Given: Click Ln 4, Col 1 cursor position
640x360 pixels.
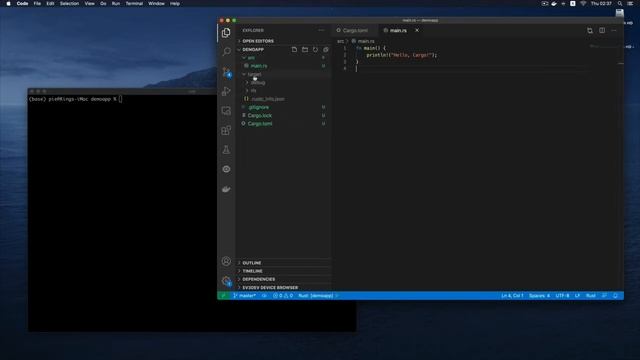Looking at the screenshot, I should (512, 296).
